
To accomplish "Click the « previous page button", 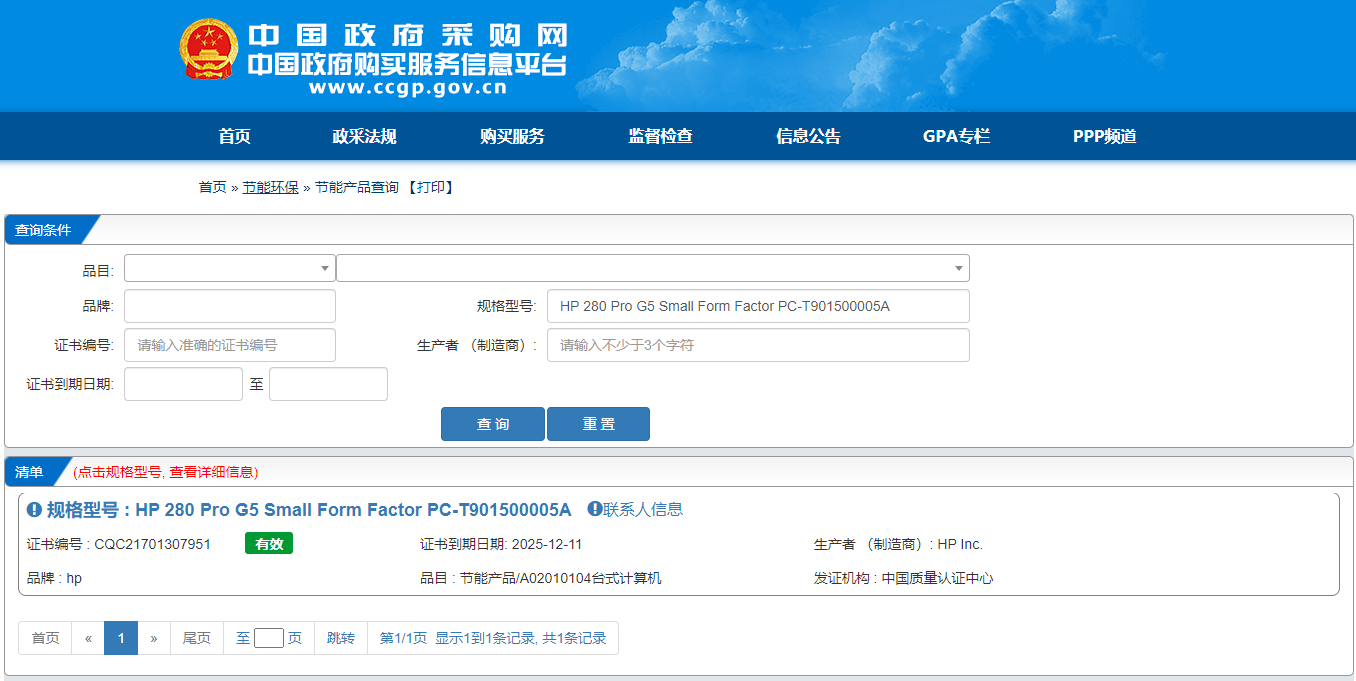I will pos(88,638).
